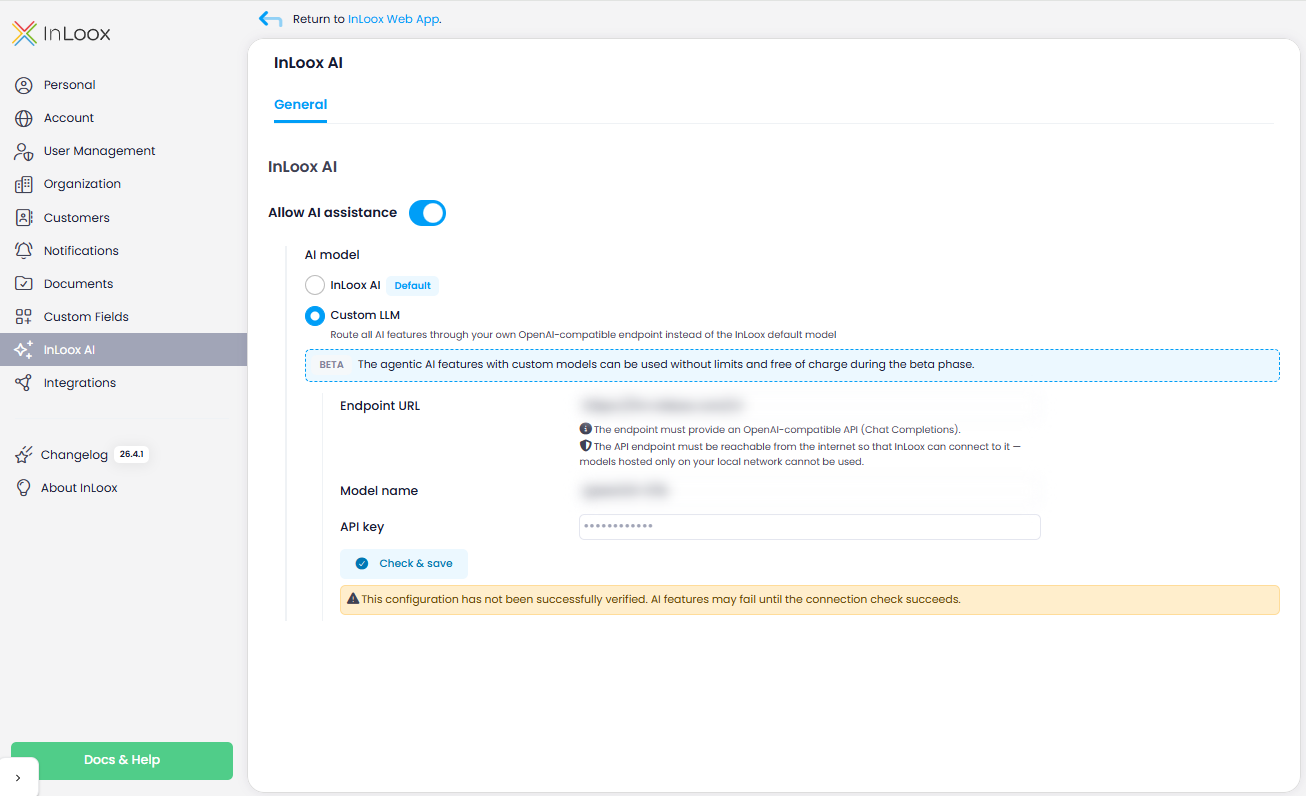
Task: Click the Allow AI assistance label
Action: (332, 213)
